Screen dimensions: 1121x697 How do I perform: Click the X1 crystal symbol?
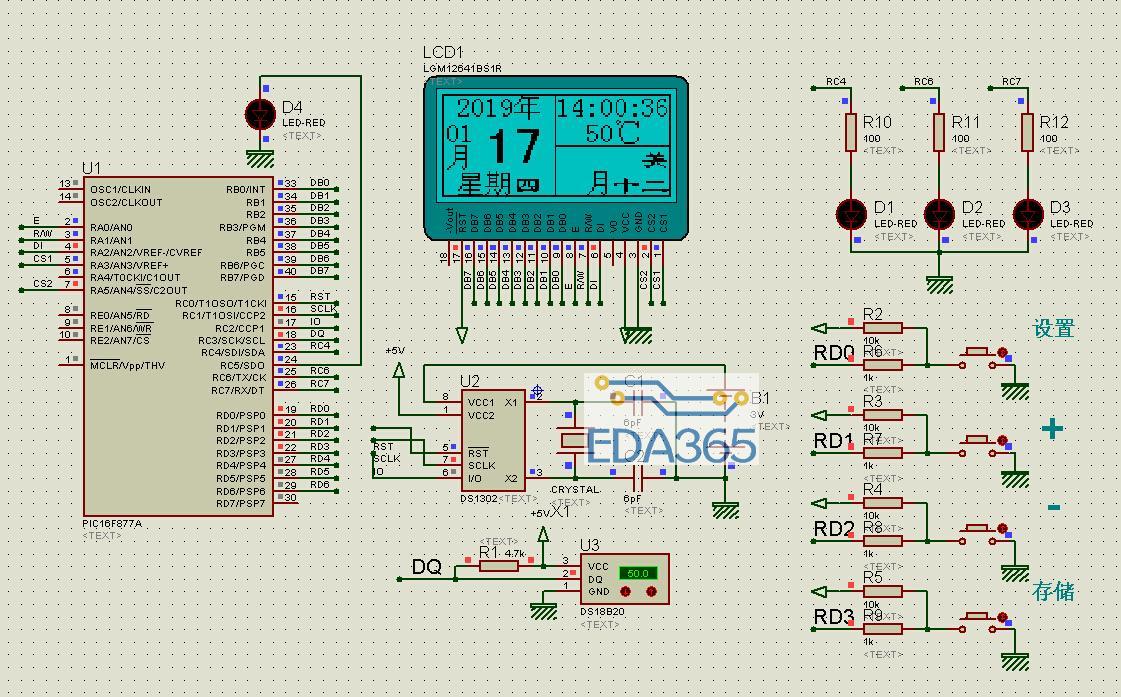pos(573,440)
